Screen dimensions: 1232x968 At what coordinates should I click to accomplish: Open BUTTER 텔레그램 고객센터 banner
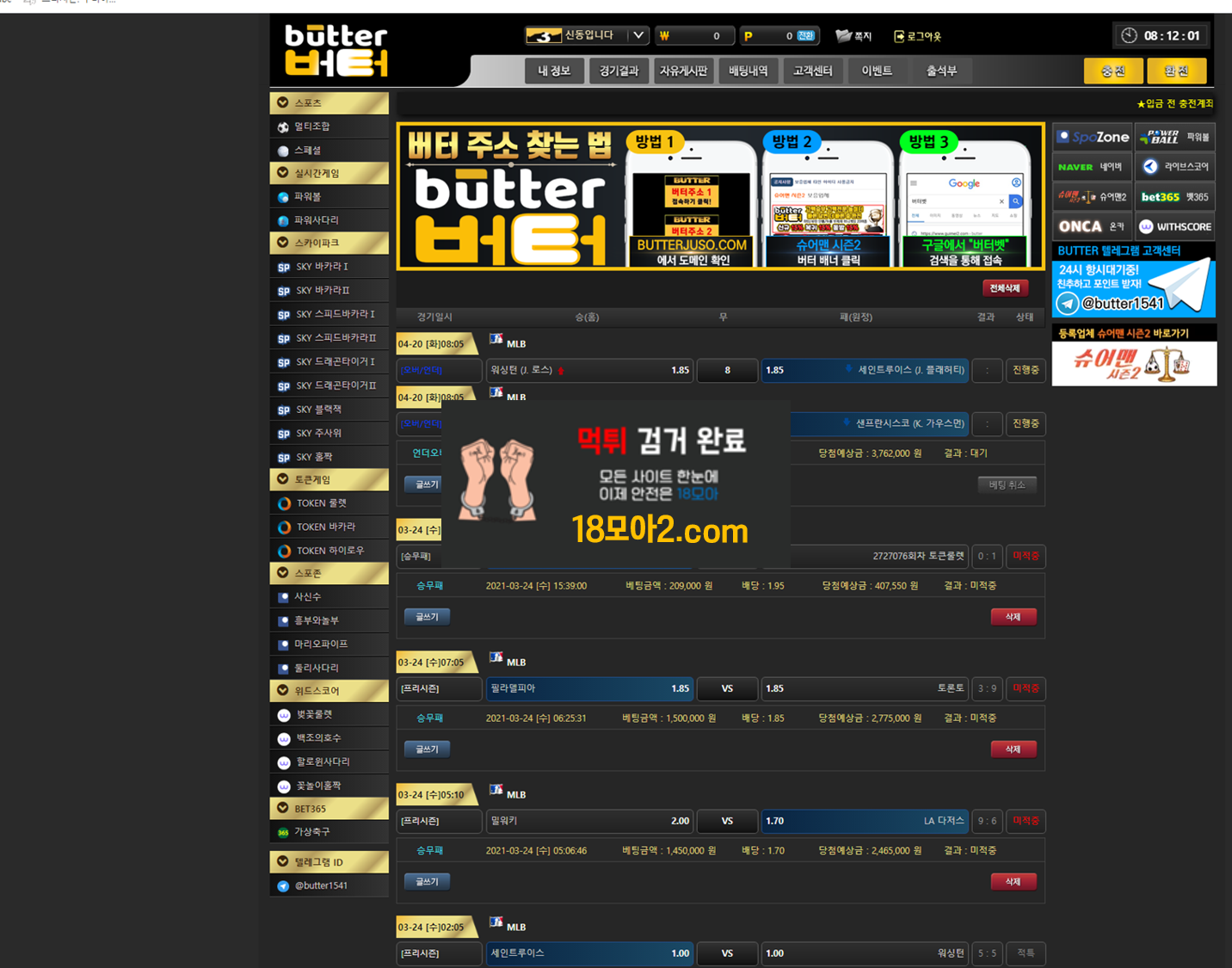(x=1134, y=280)
